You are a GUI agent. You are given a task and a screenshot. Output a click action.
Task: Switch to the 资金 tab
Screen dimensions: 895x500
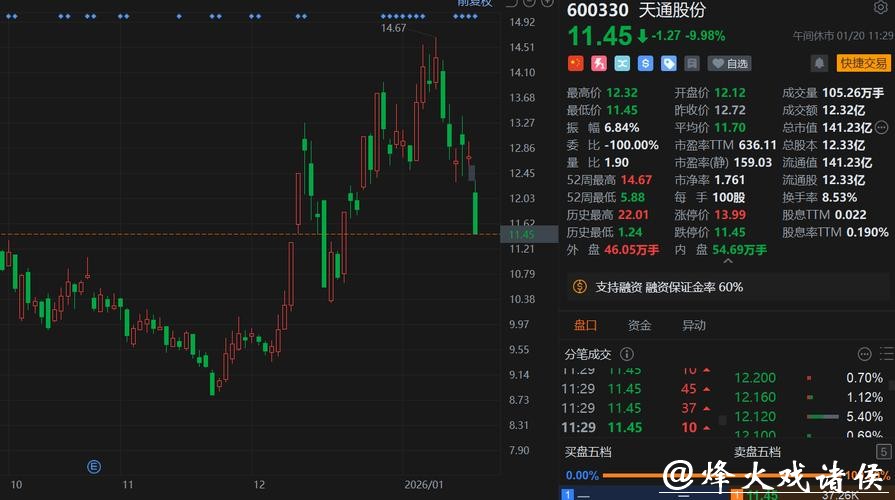click(x=639, y=325)
